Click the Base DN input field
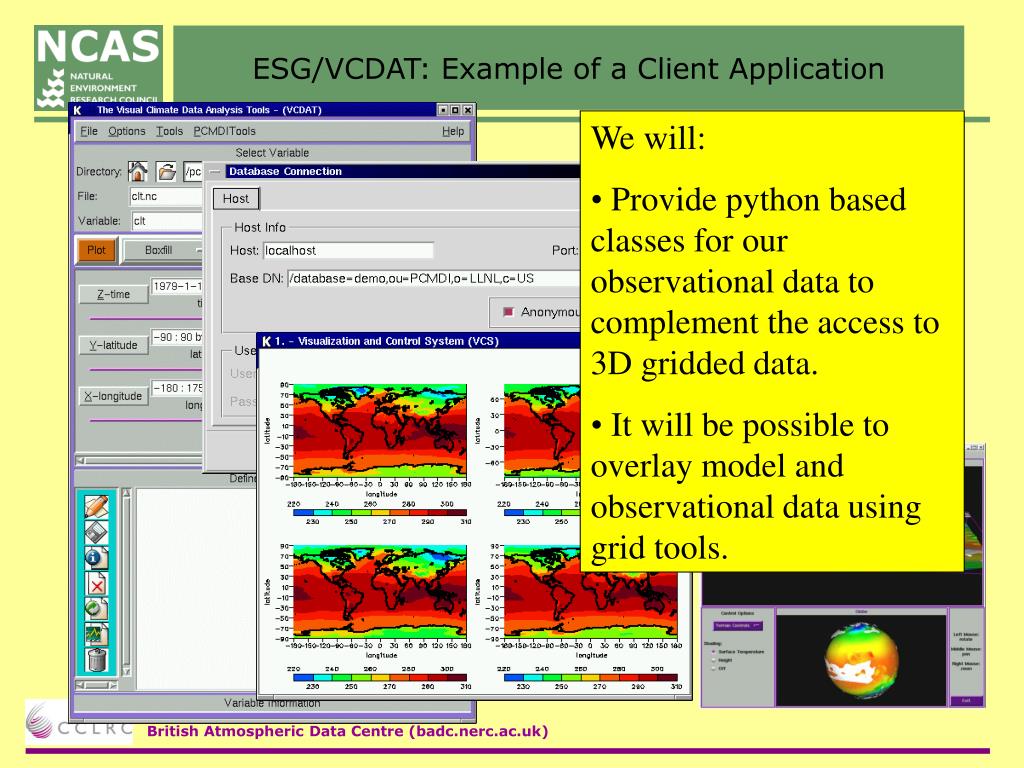This screenshot has width=1024, height=768. coord(433,278)
